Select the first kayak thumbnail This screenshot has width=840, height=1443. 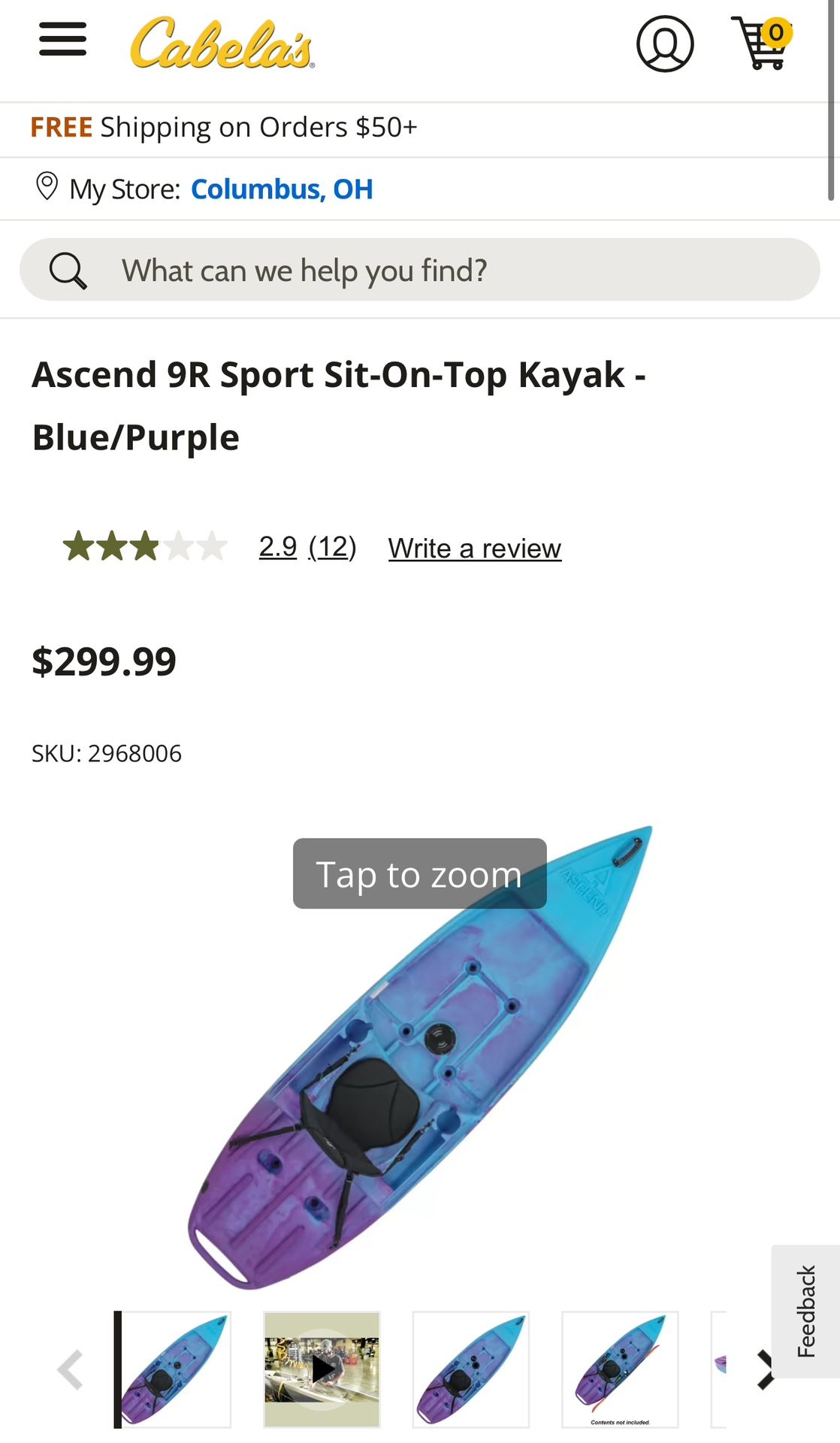pyautogui.click(x=176, y=1369)
